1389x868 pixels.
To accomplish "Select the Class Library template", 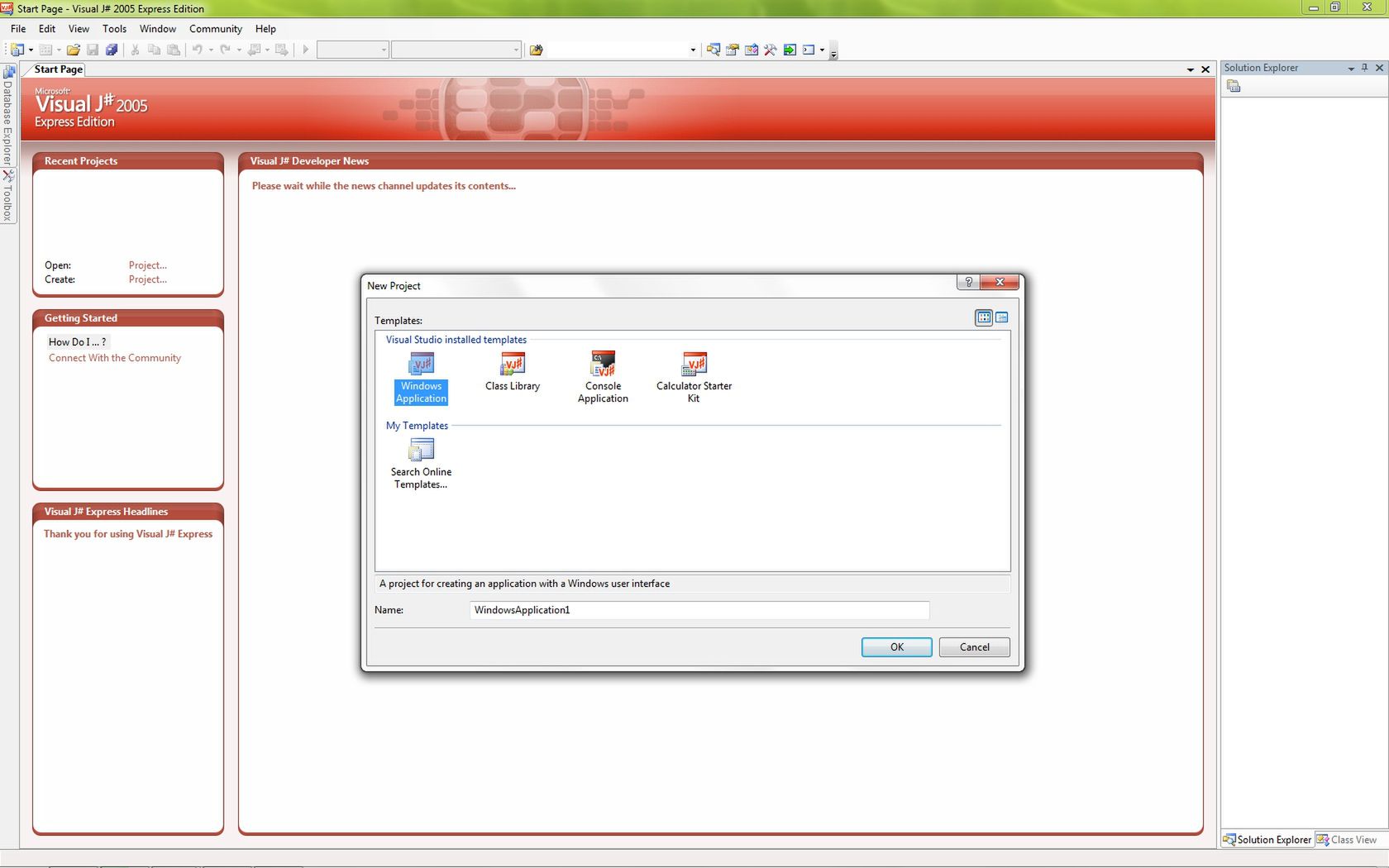I will click(513, 372).
